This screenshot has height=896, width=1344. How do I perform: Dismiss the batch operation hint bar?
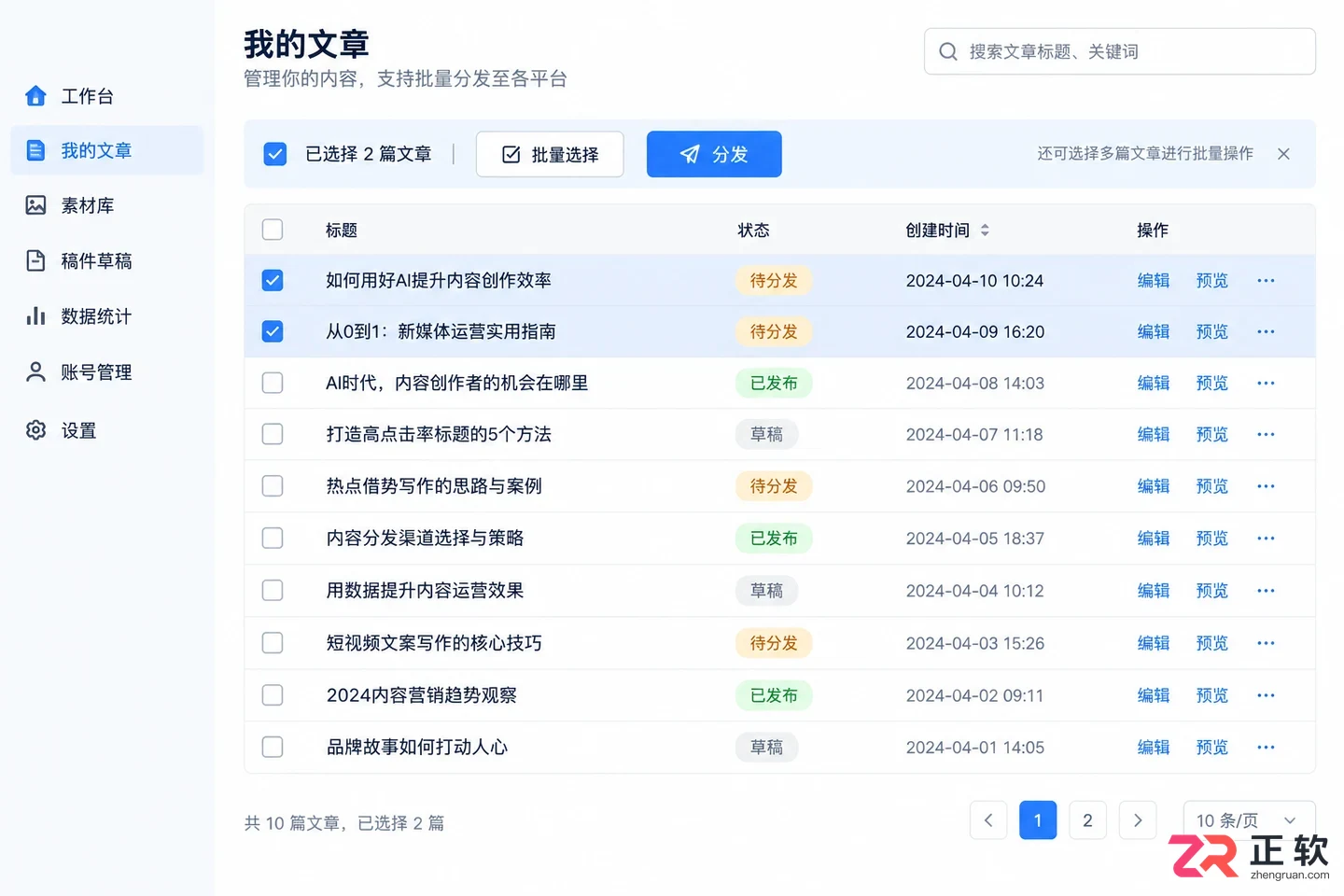(x=1283, y=154)
